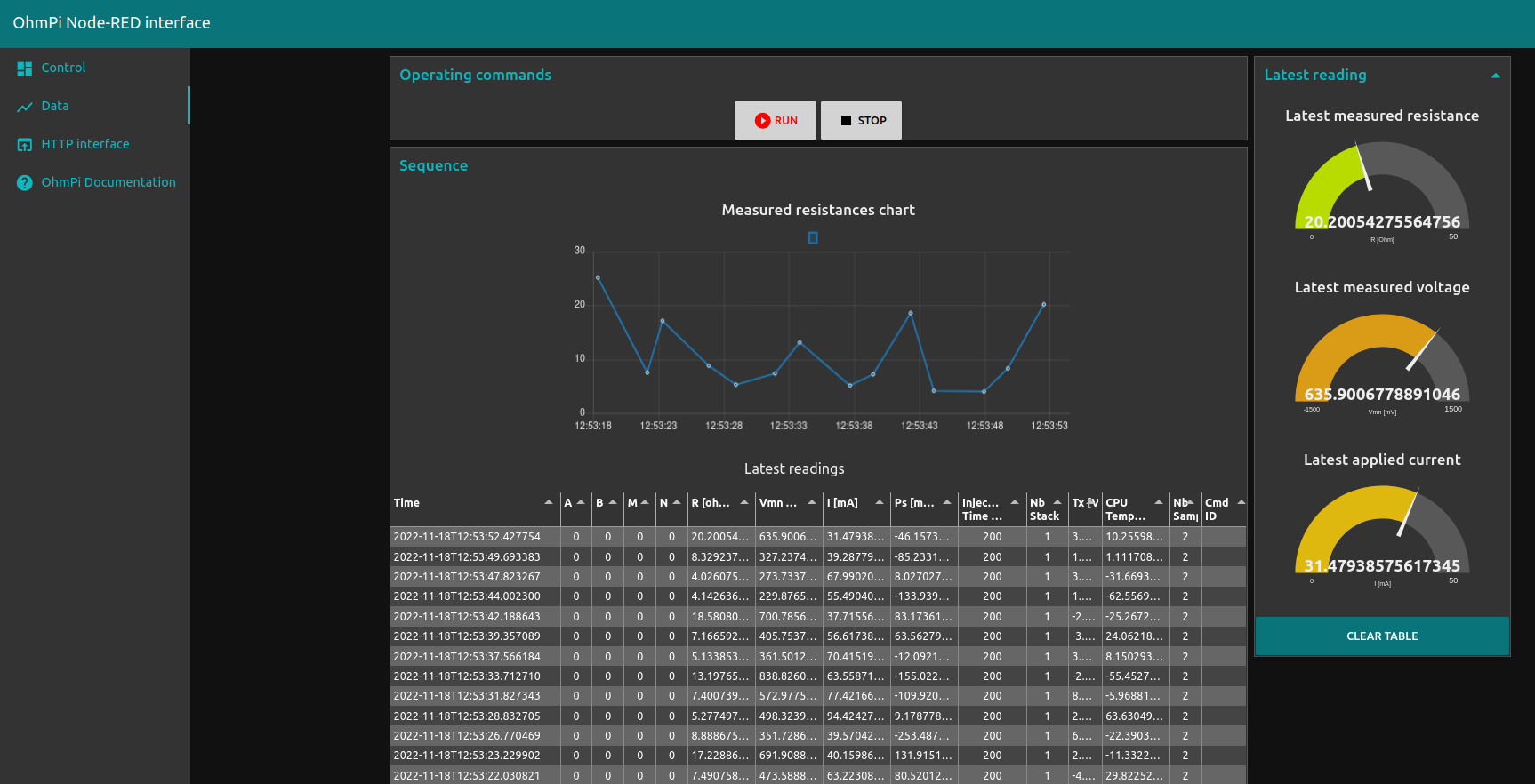Click the OhmPi Documentation help icon
The height and width of the screenshot is (784, 1535).
coord(24,183)
